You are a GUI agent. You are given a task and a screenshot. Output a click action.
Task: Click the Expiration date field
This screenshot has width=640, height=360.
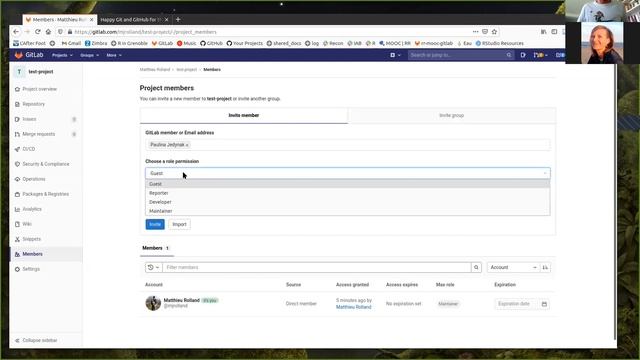pyautogui.click(x=517, y=304)
